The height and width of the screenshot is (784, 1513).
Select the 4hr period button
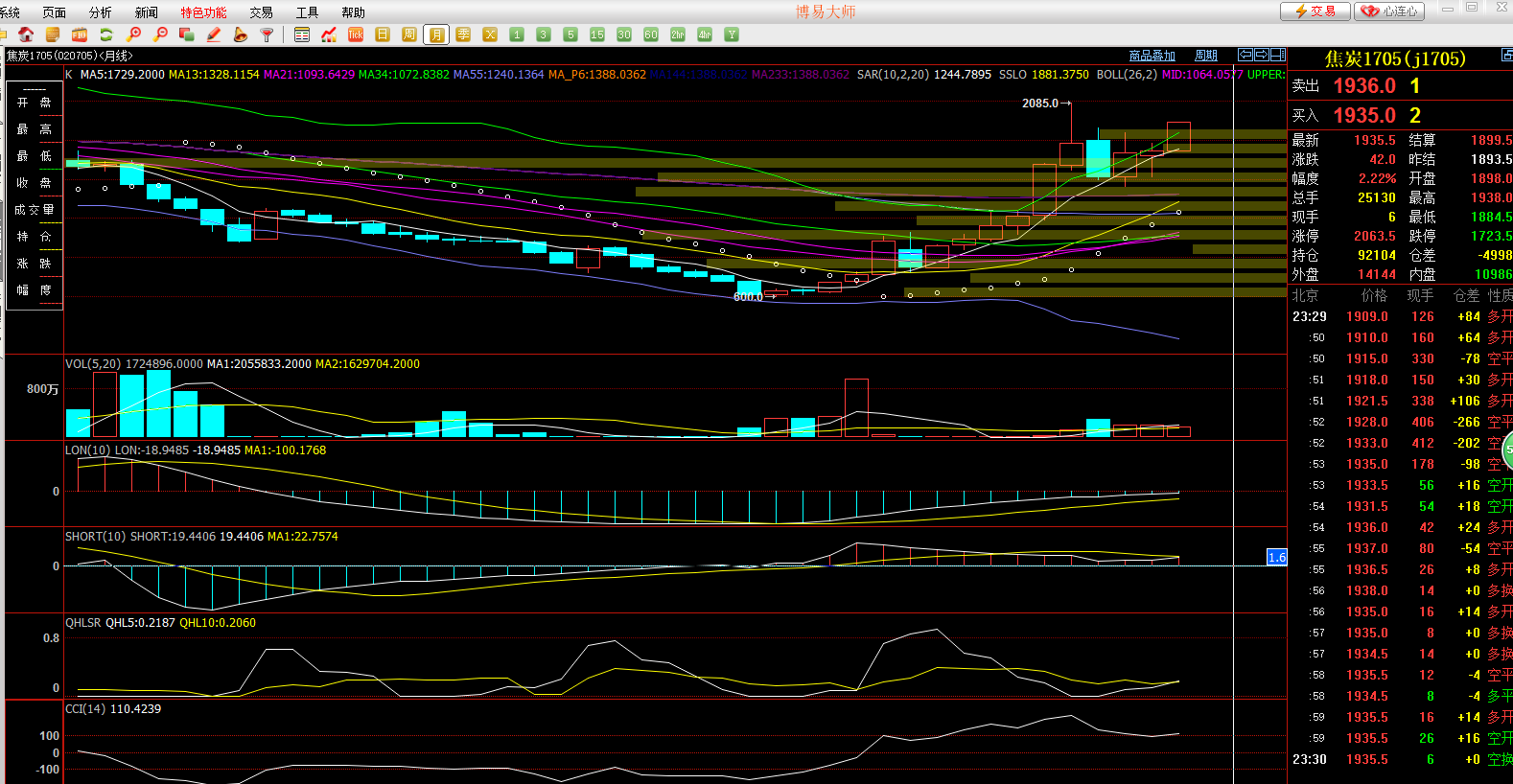[705, 35]
